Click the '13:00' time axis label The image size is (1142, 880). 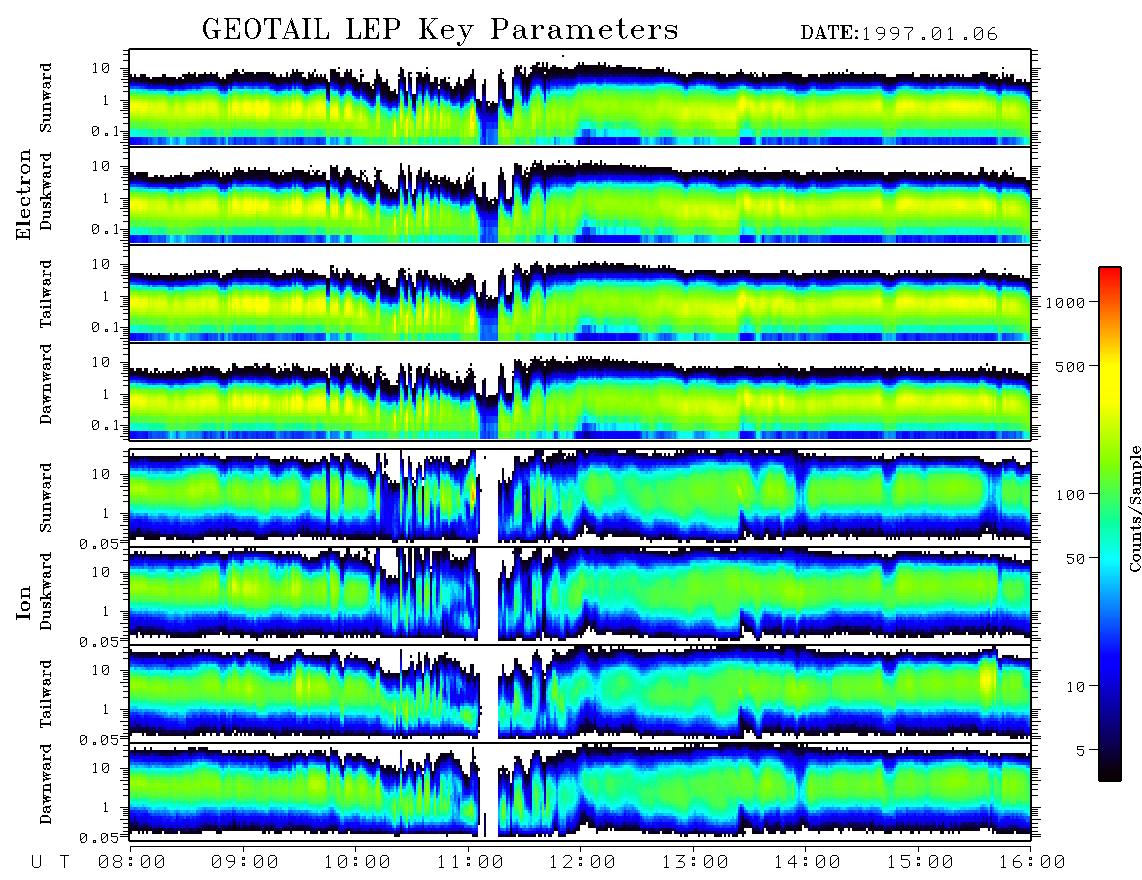(695, 862)
